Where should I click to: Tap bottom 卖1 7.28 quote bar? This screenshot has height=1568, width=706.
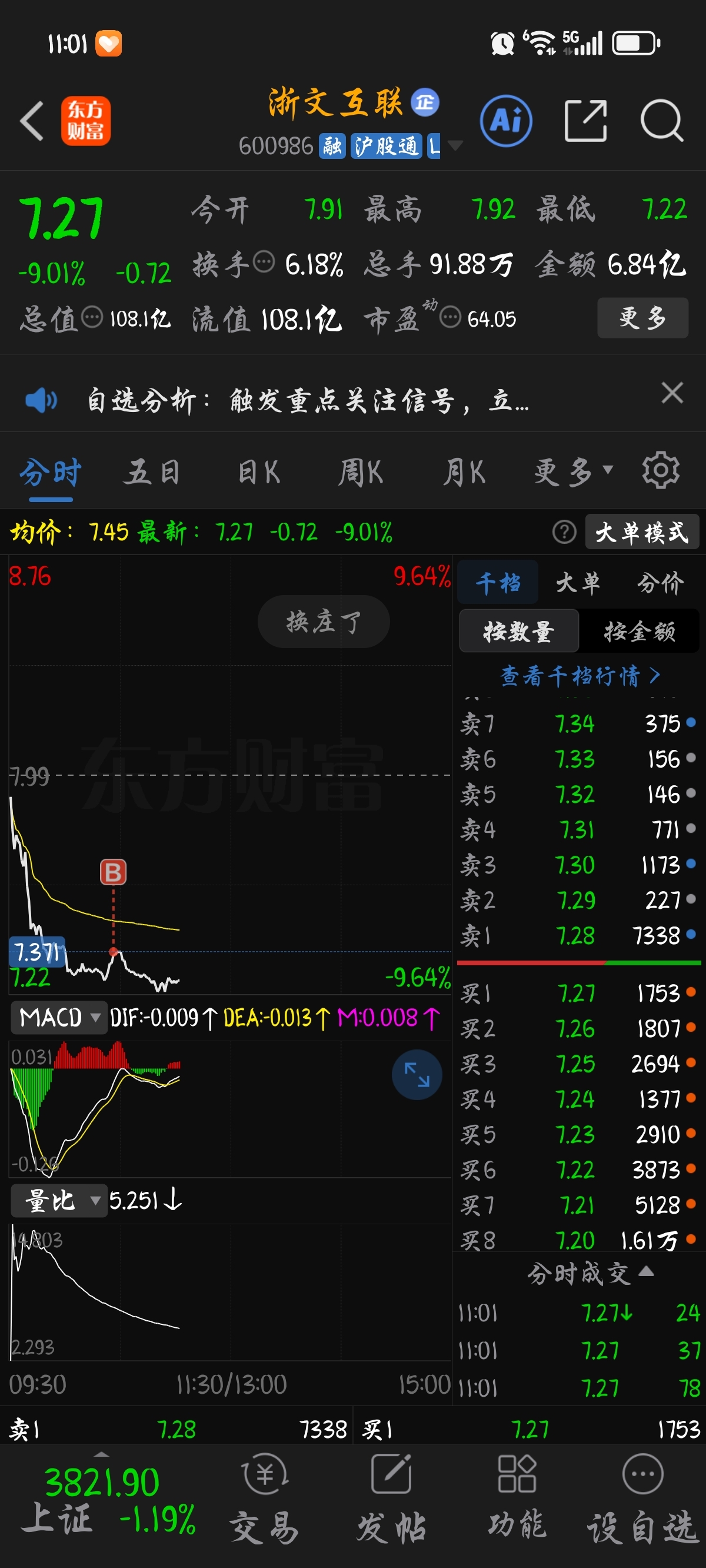coord(178,1429)
